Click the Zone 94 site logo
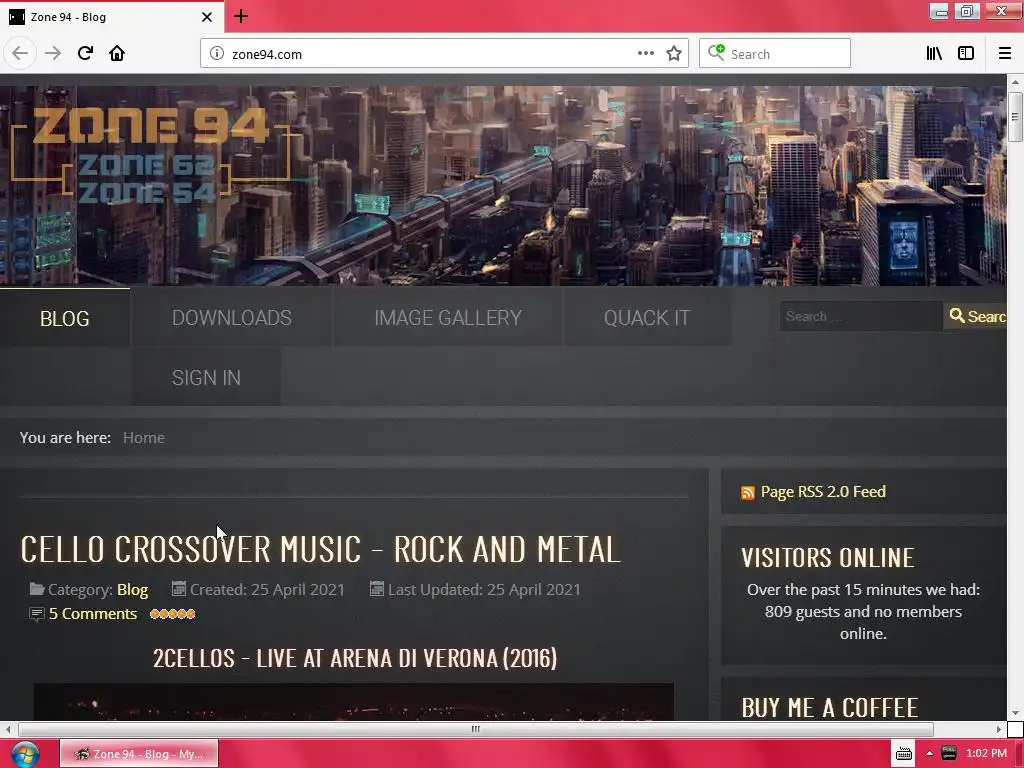This screenshot has width=1024, height=768. 149,155
